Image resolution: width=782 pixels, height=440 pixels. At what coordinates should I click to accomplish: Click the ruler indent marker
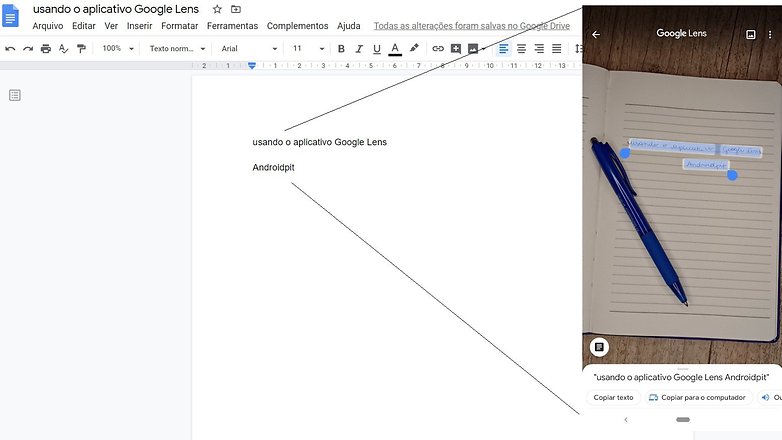click(x=252, y=65)
